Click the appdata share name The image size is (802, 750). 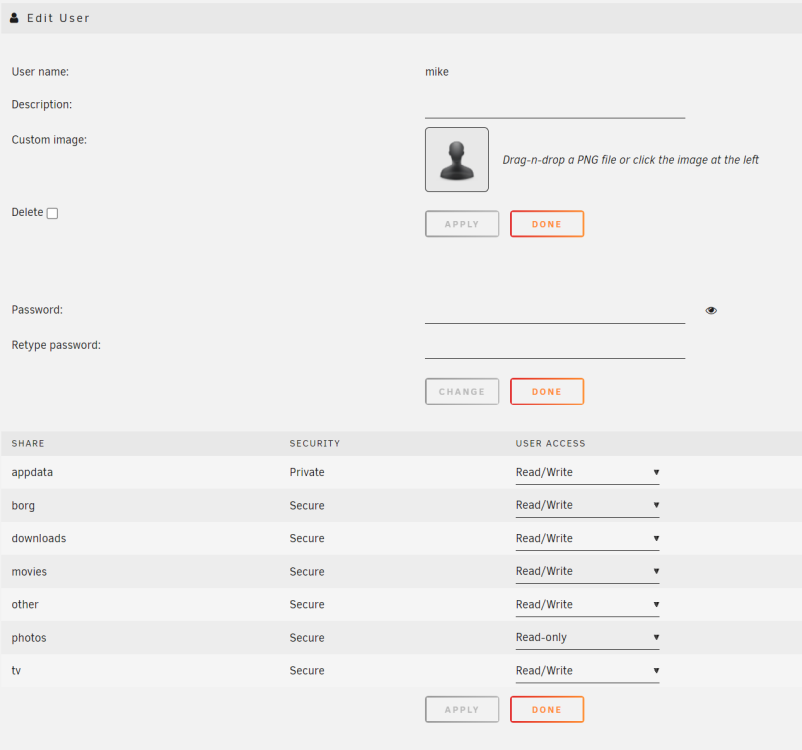click(32, 473)
